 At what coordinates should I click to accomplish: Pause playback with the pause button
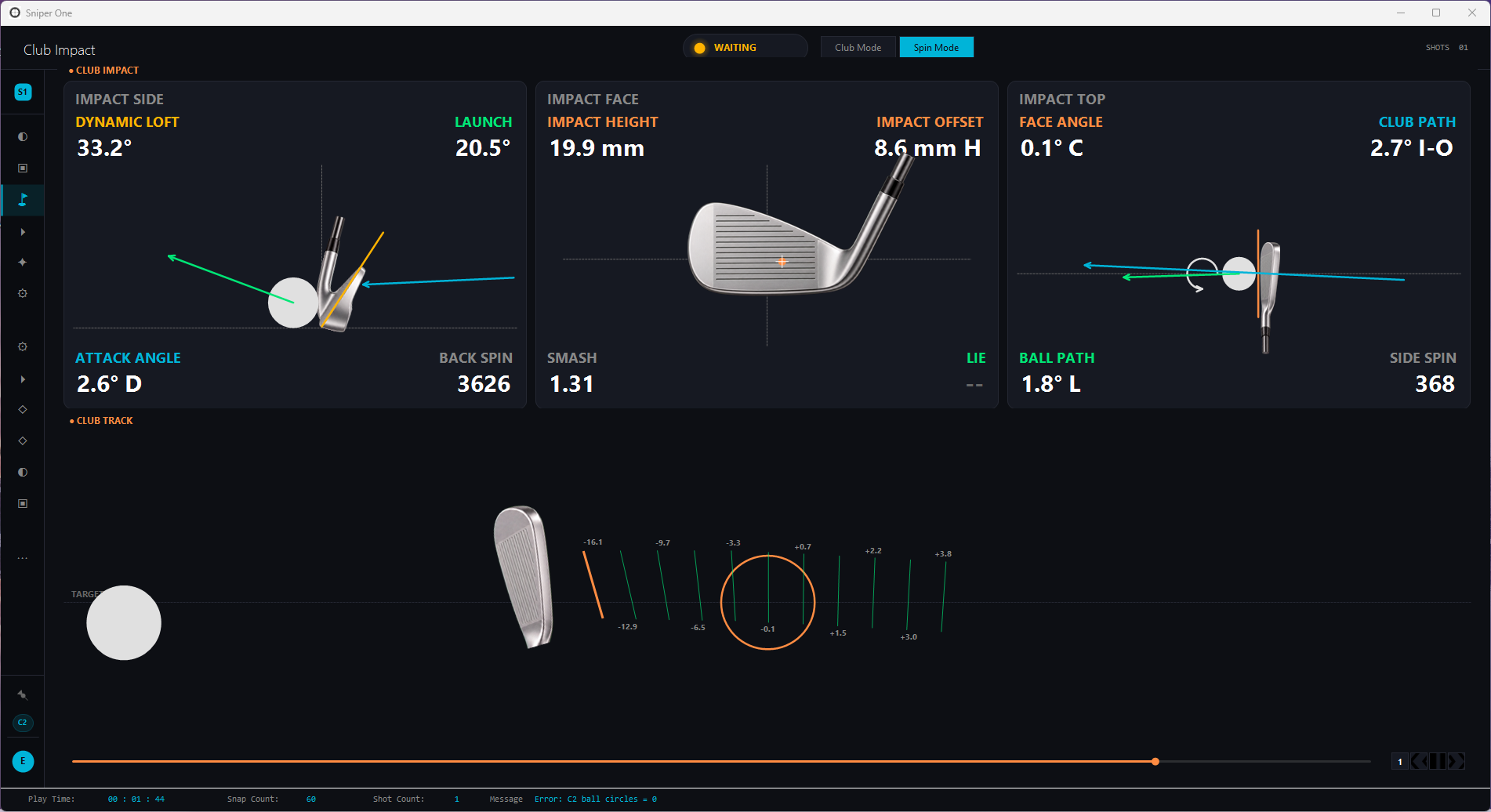click(1438, 761)
